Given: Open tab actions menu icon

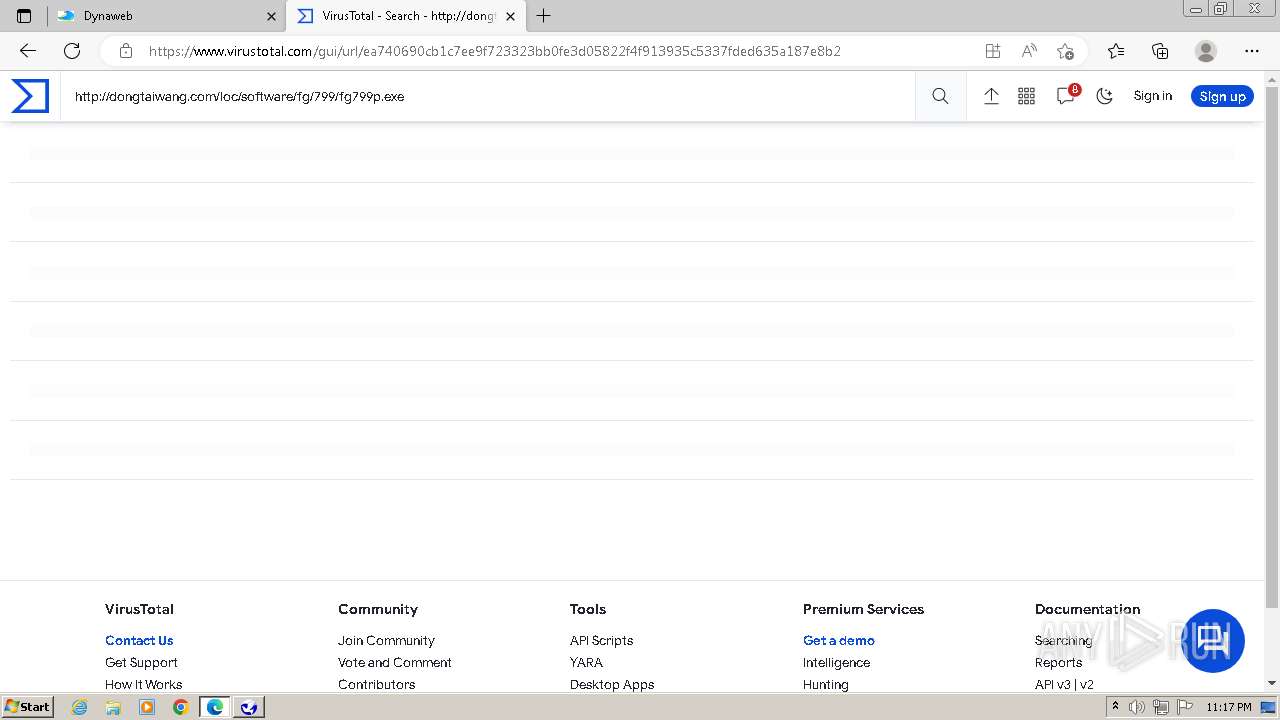Looking at the screenshot, I should [x=24, y=16].
